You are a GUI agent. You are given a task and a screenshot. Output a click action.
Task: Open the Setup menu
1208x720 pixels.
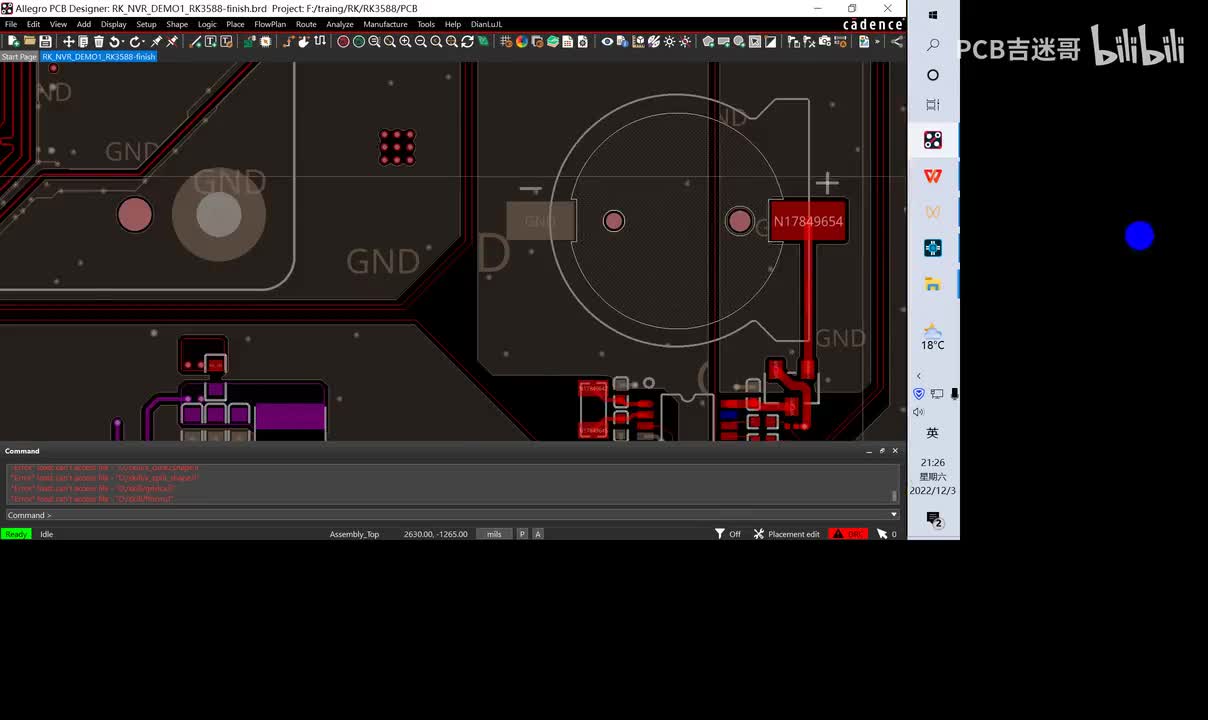(146, 24)
